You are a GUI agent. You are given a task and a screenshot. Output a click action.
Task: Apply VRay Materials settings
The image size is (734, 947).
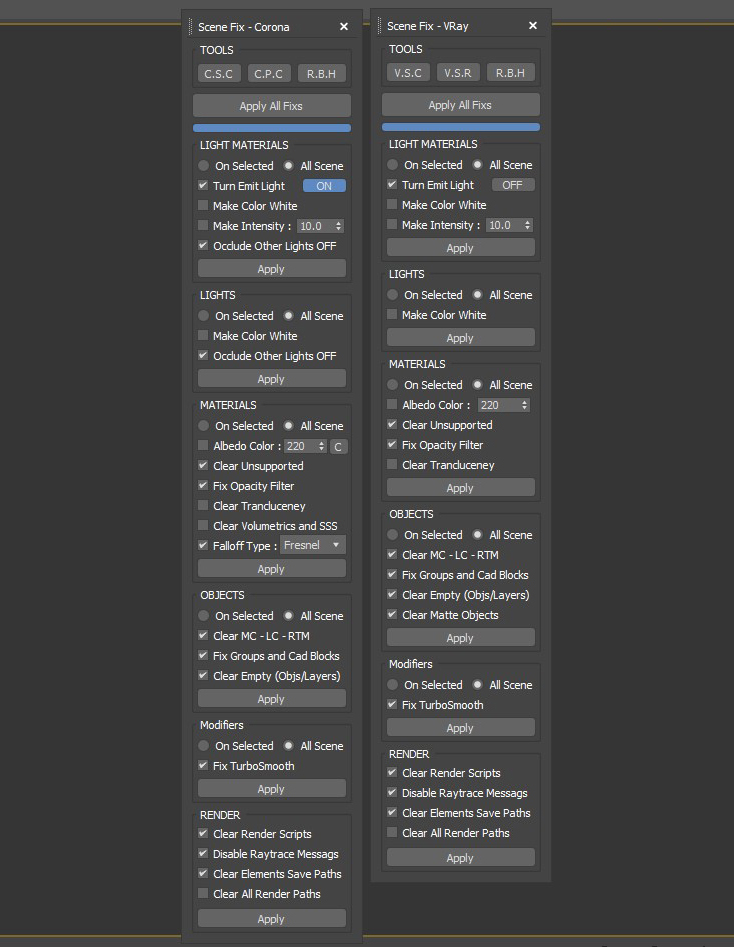[460, 488]
